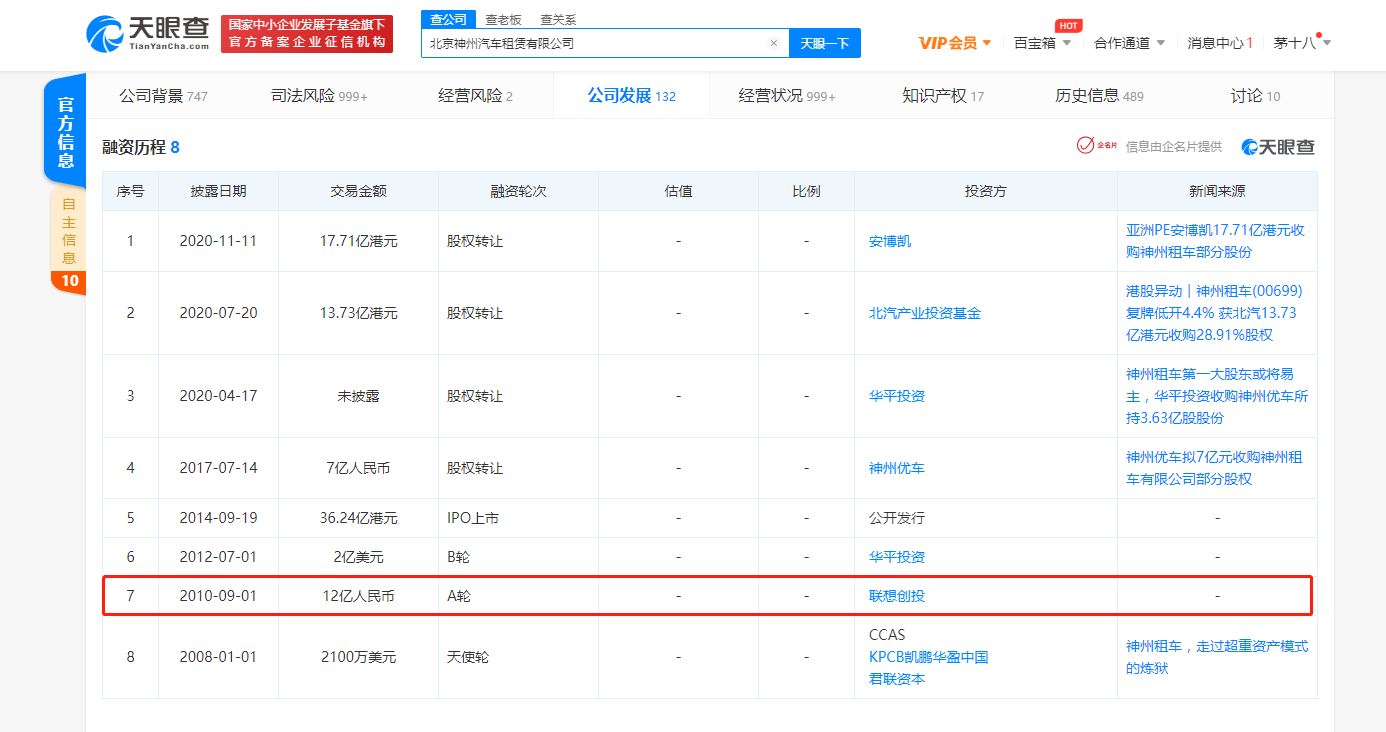Open the 茅十八 user account dropdown
The width and height of the screenshot is (1386, 732).
1302,43
